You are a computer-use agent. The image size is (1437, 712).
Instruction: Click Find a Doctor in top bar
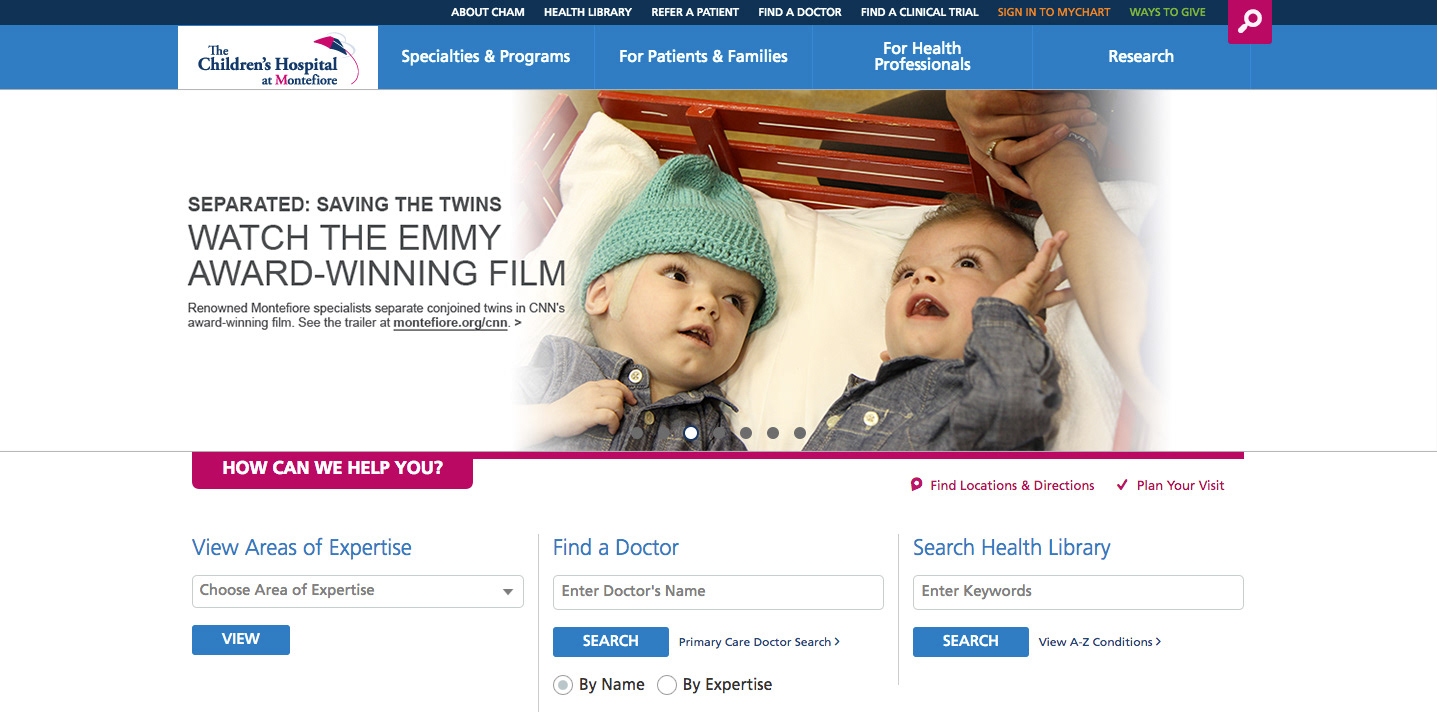[800, 12]
